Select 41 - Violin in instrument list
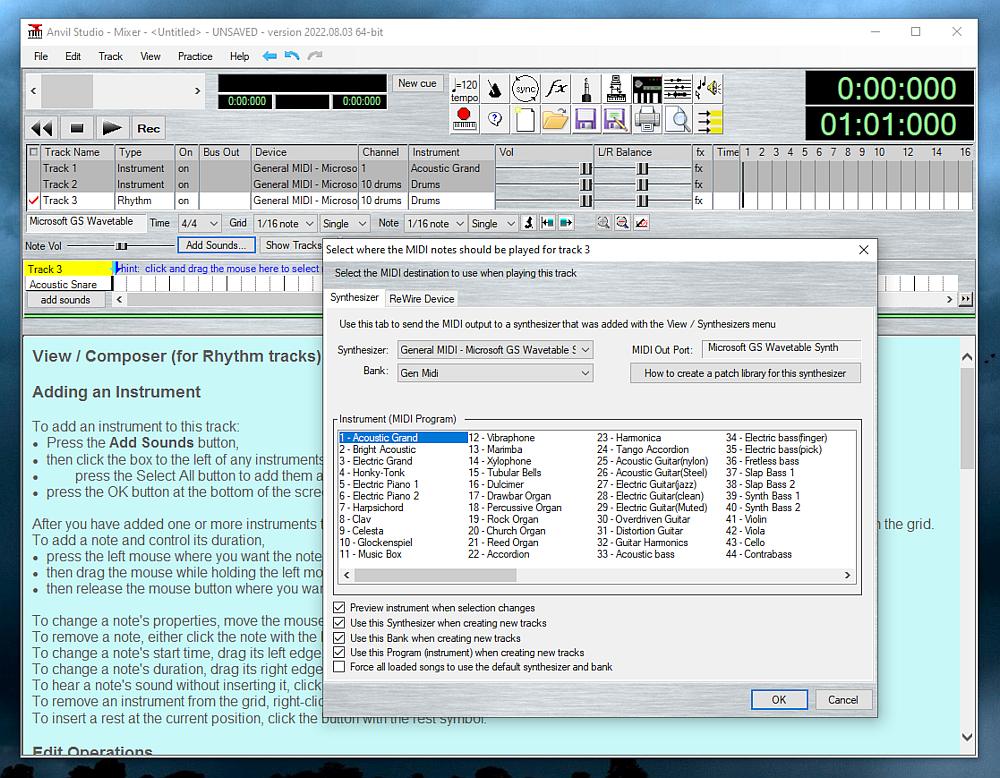Viewport: 1000px width, 778px height. click(x=746, y=519)
